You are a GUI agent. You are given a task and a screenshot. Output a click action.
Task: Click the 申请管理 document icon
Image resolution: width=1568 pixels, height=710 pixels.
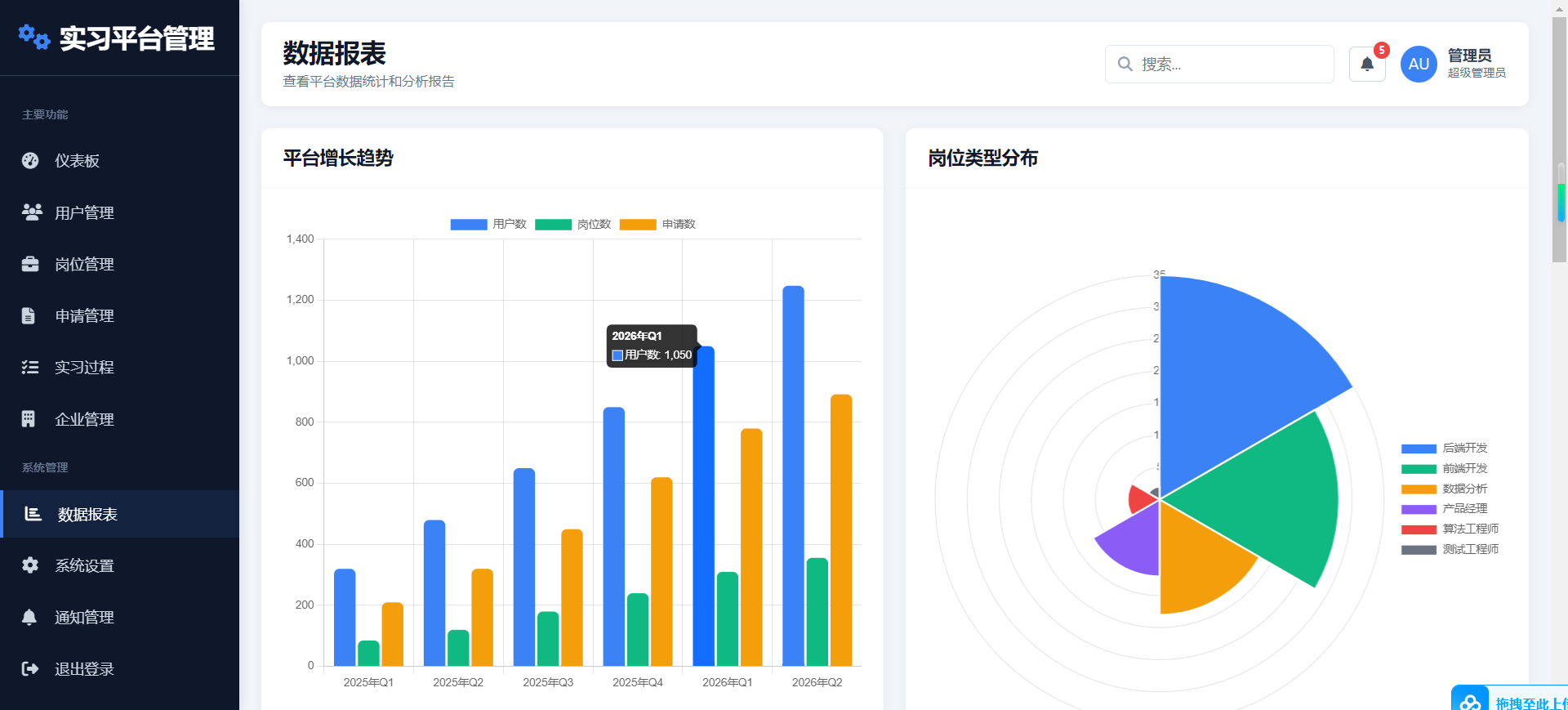click(x=29, y=315)
